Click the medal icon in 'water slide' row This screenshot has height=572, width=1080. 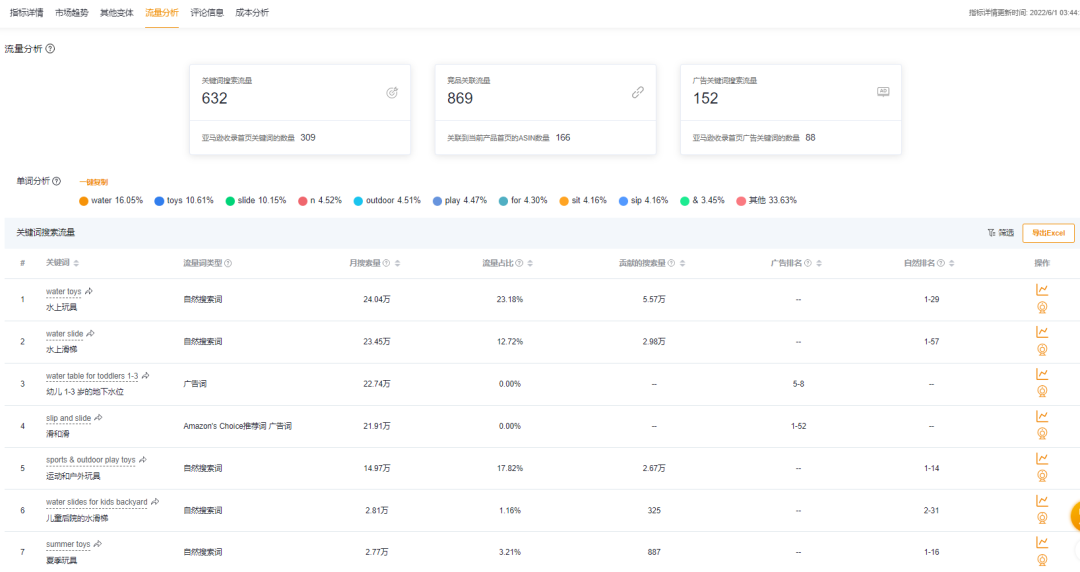(1042, 349)
